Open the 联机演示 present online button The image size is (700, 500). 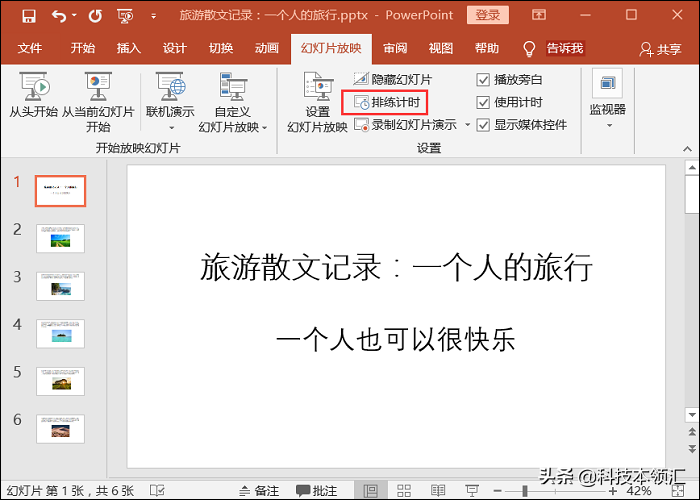170,95
